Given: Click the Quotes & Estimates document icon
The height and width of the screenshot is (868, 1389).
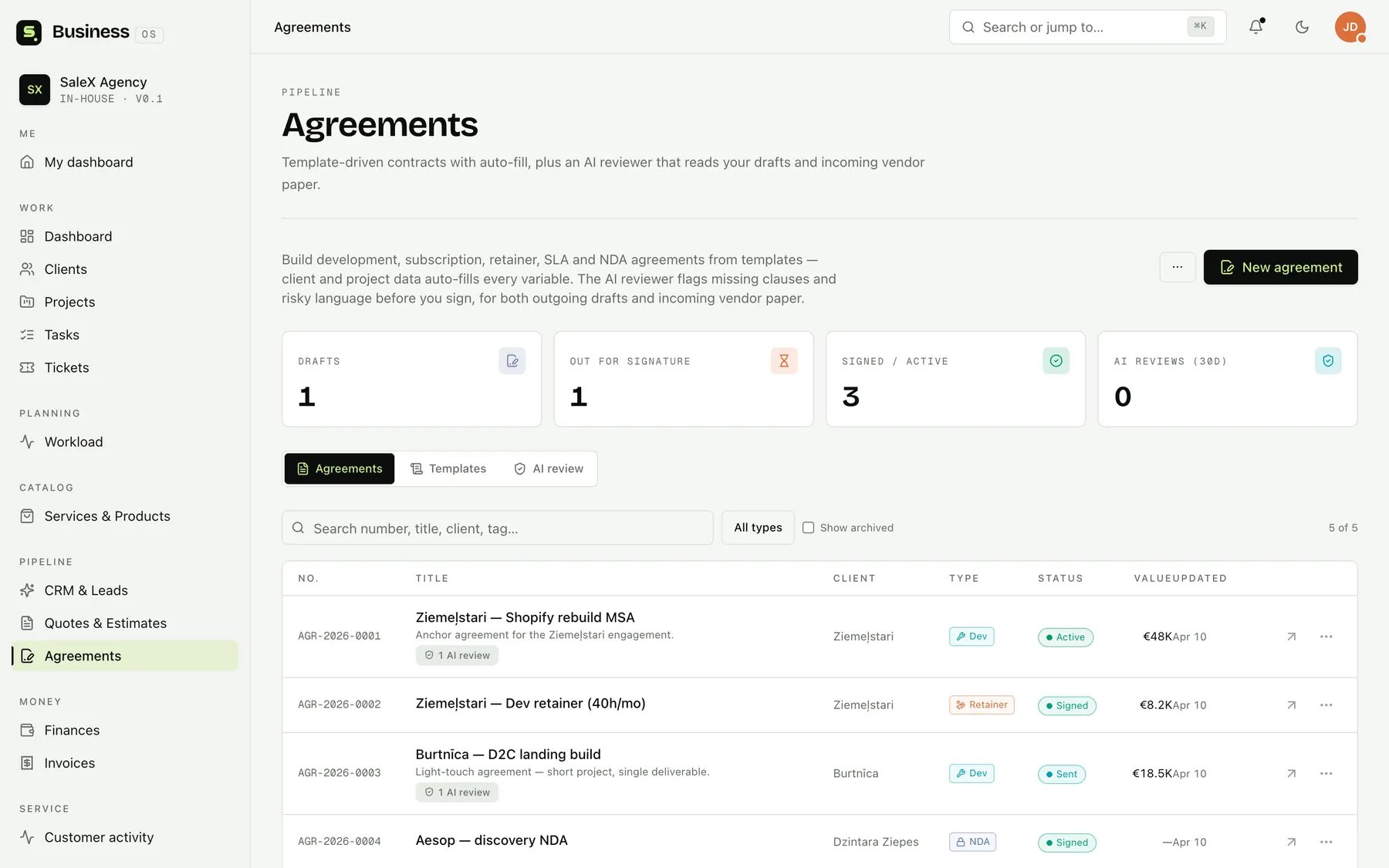Looking at the screenshot, I should [x=27, y=623].
